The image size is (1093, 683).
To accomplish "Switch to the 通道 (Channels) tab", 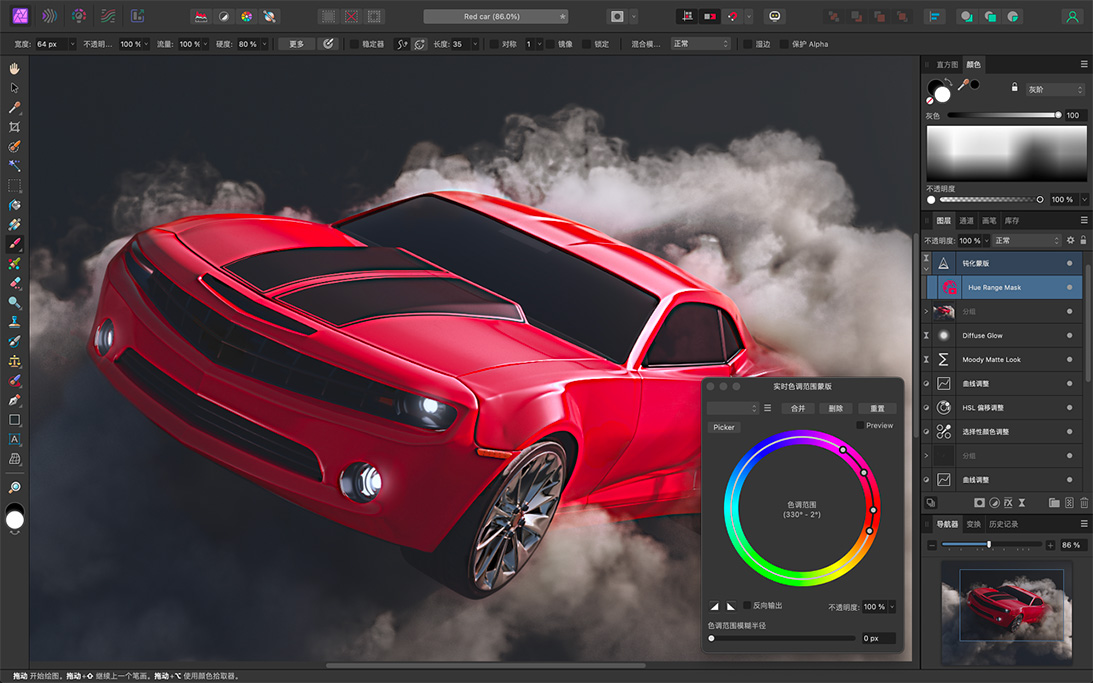I will (966, 221).
